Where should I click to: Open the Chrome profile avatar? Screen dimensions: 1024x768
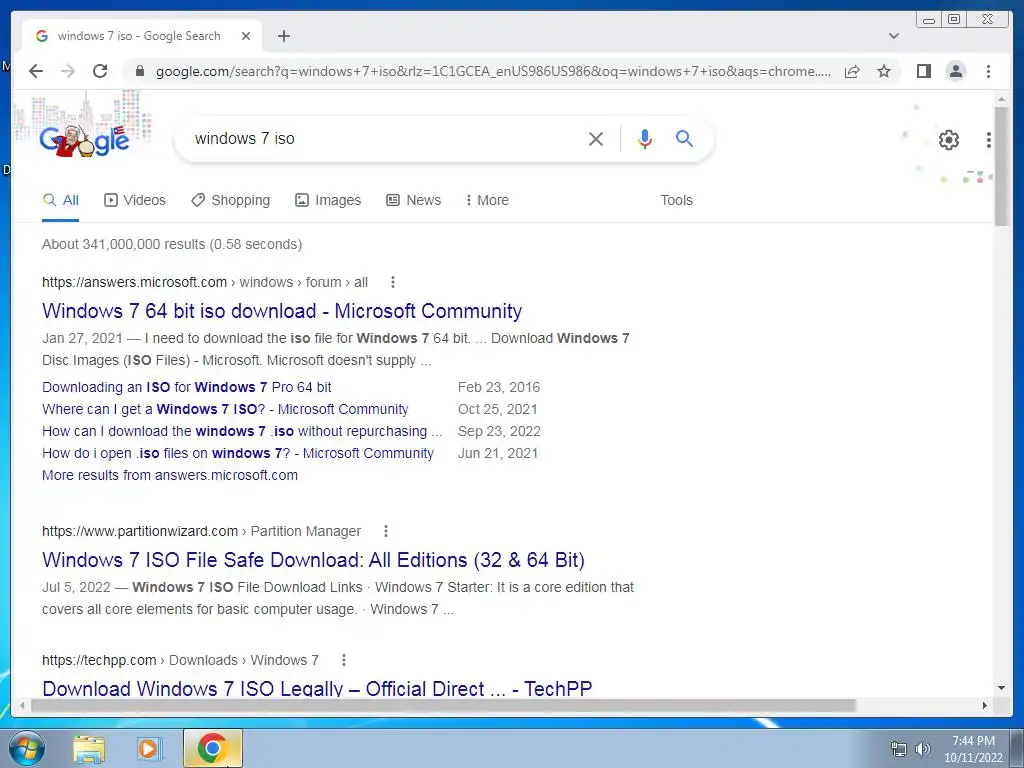pyautogui.click(x=955, y=71)
